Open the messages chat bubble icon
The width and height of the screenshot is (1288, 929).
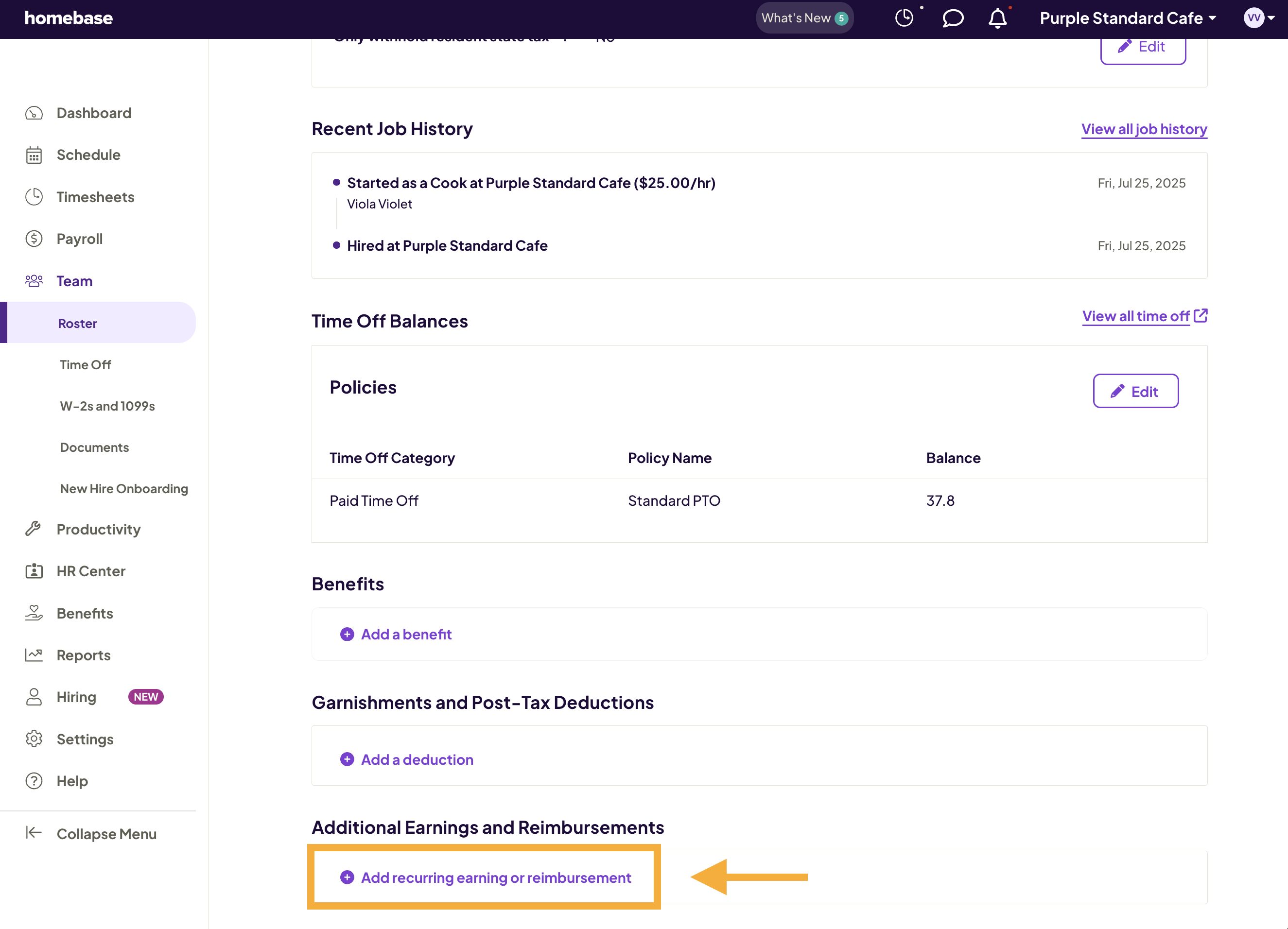tap(952, 18)
